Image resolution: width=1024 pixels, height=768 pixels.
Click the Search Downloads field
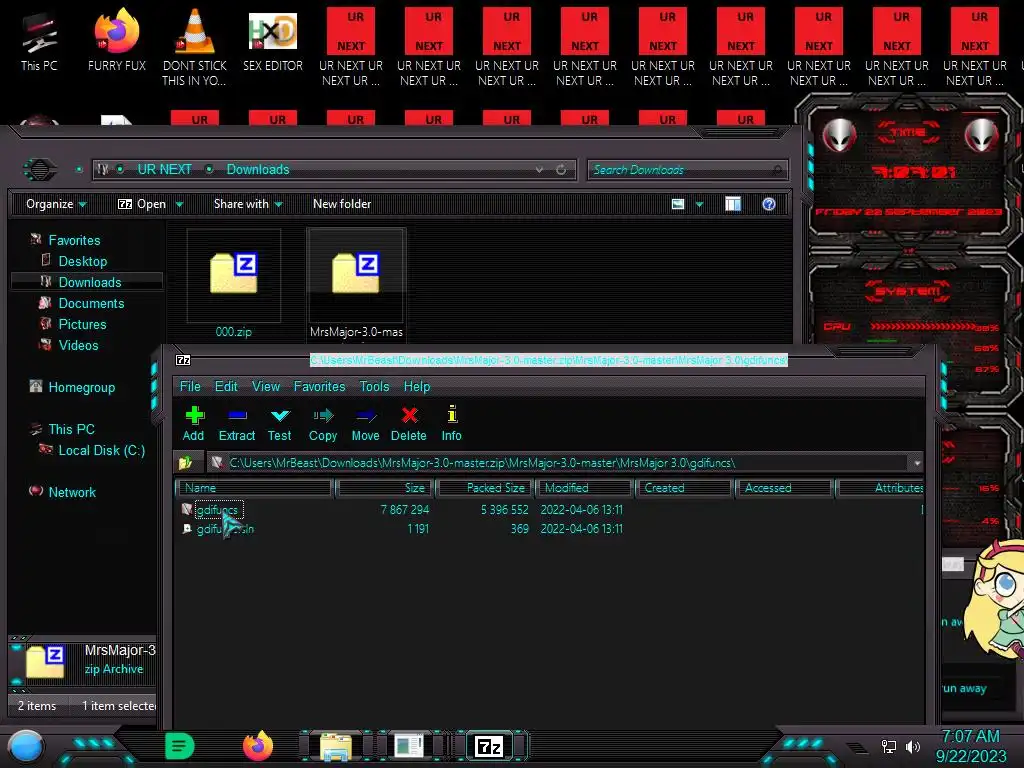pos(688,170)
